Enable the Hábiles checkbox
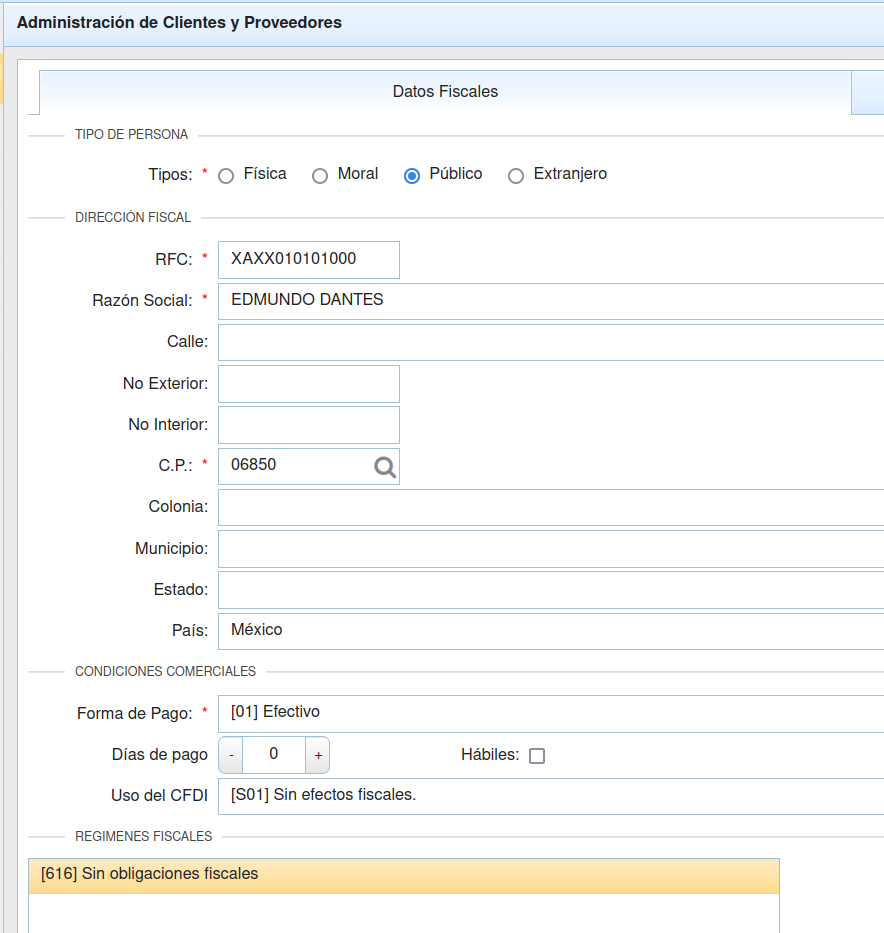This screenshot has width=884, height=933. (x=537, y=756)
